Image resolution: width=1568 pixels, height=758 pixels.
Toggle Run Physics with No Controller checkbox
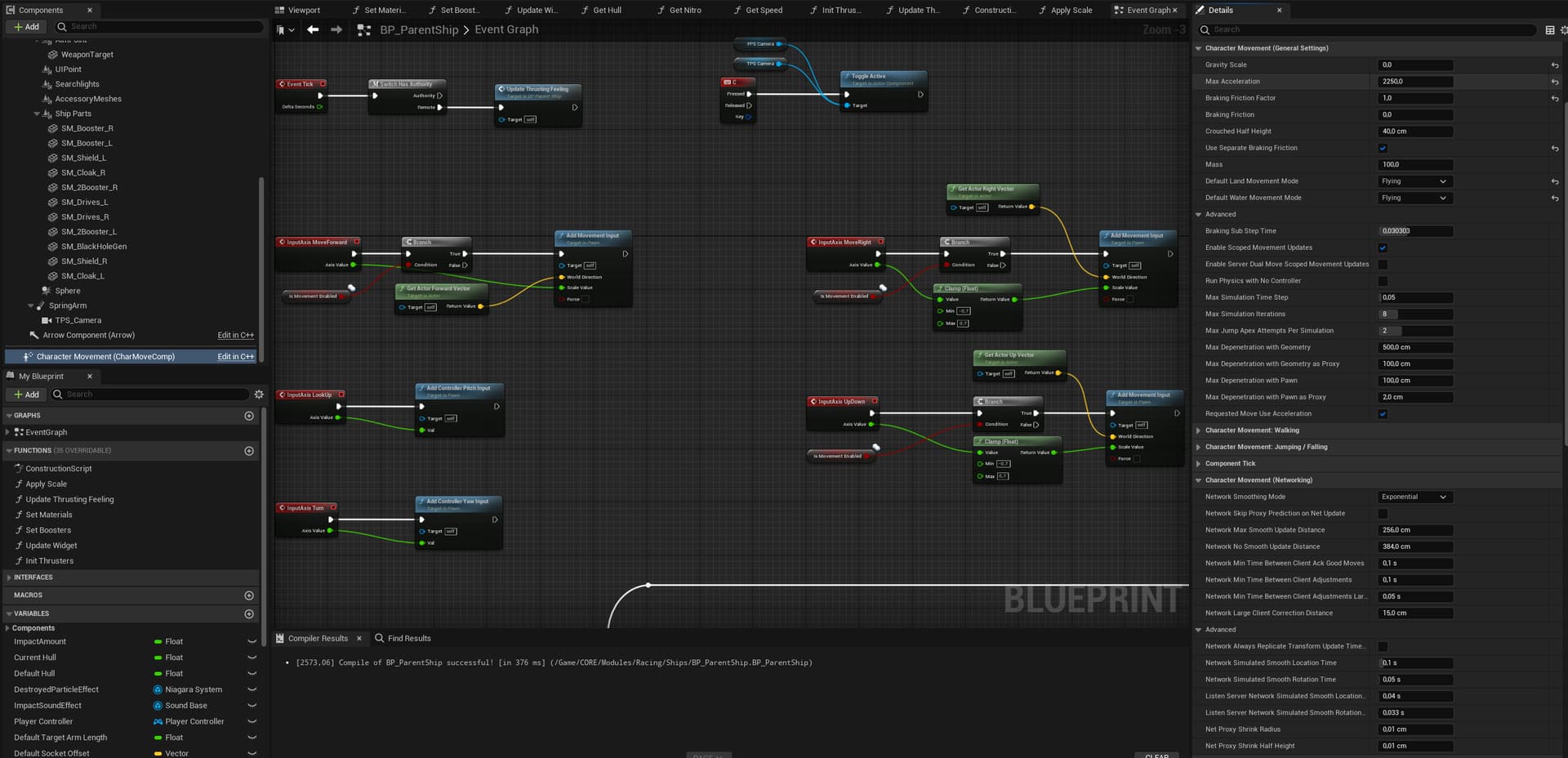[x=1383, y=281]
